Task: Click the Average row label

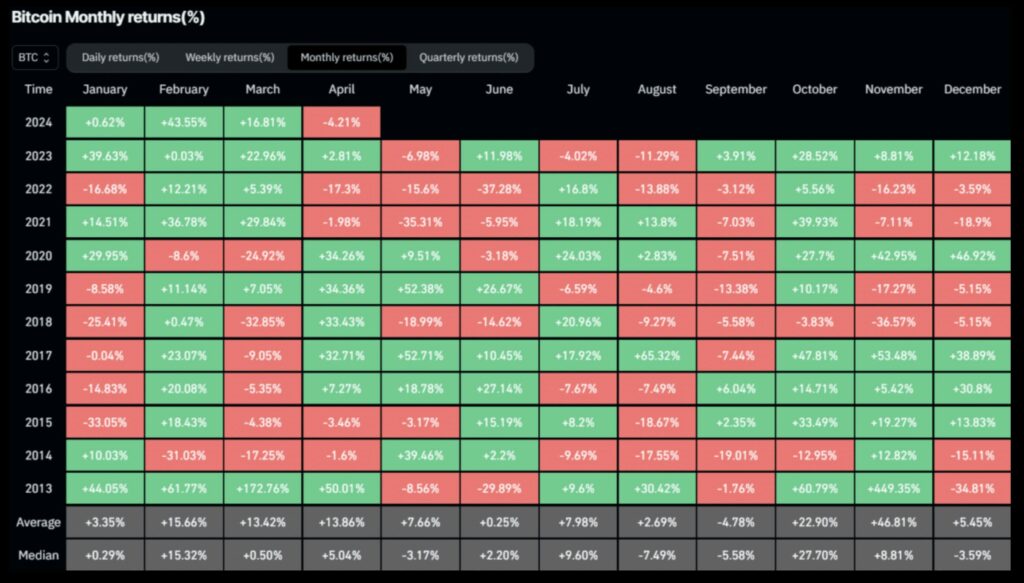Action: click(x=38, y=521)
